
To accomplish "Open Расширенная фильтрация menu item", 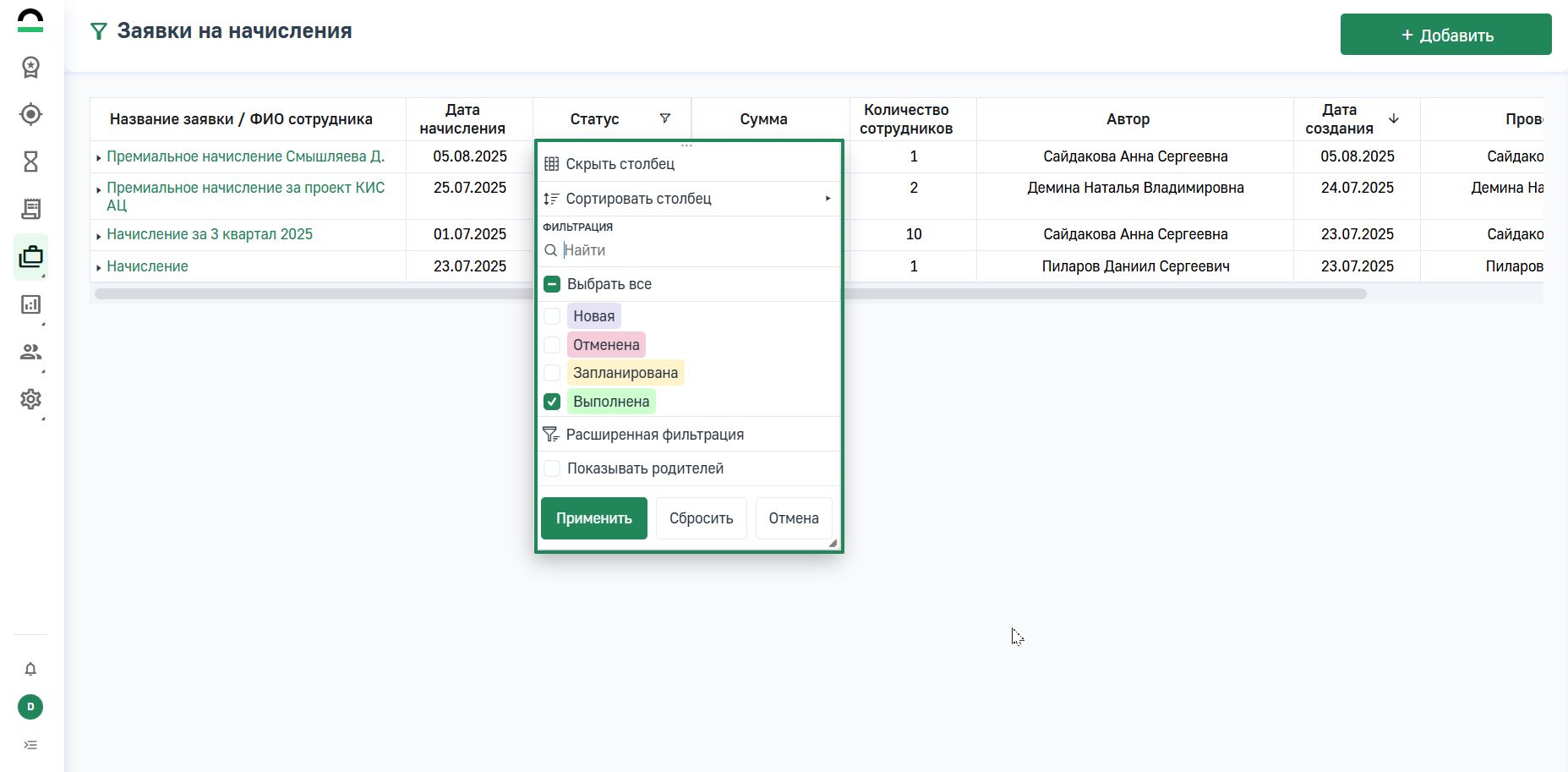I will tap(654, 435).
